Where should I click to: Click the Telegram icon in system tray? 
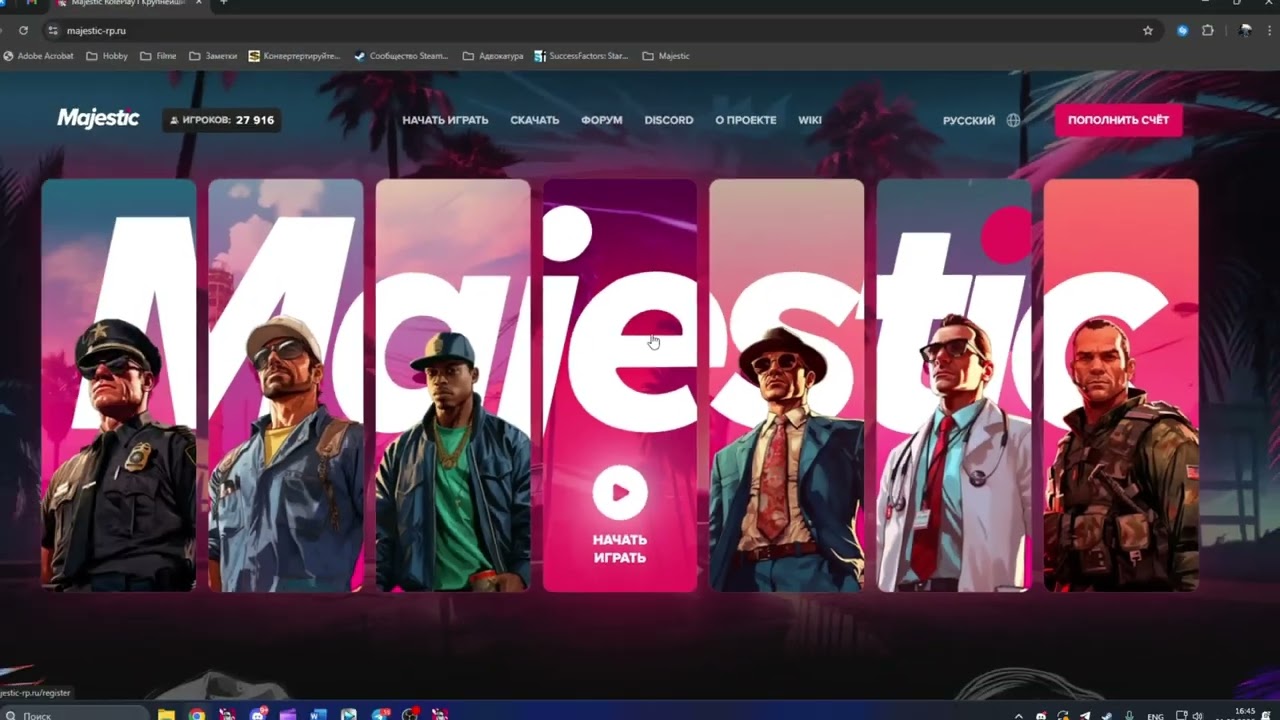pyautogui.click(x=1085, y=716)
